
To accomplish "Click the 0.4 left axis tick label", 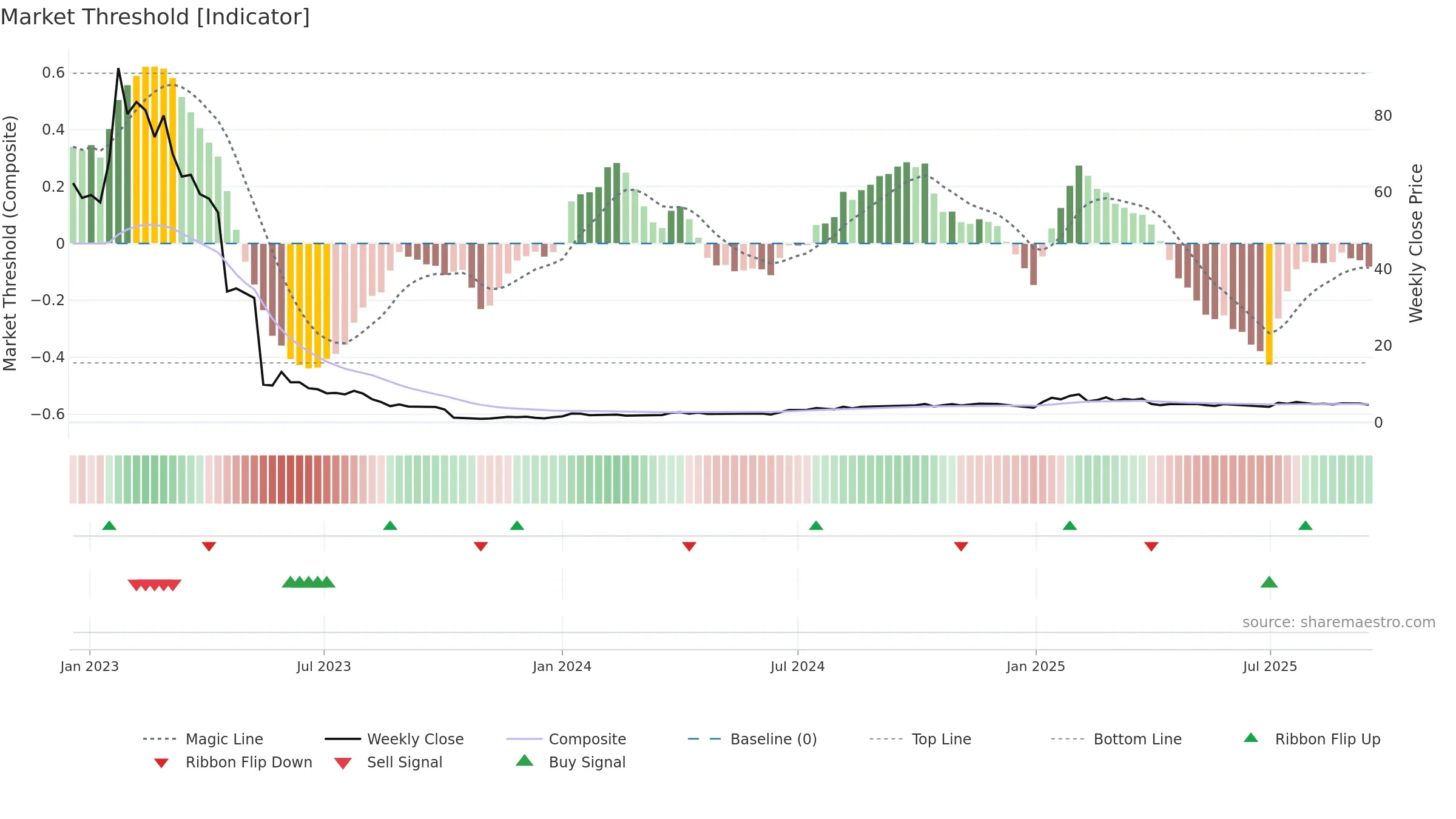I will [x=53, y=130].
